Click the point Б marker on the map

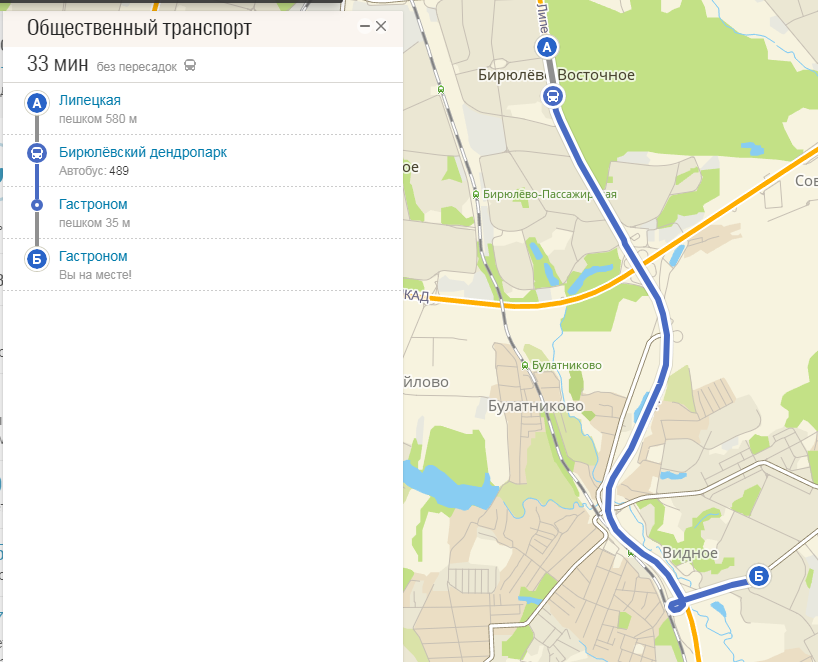tap(759, 576)
